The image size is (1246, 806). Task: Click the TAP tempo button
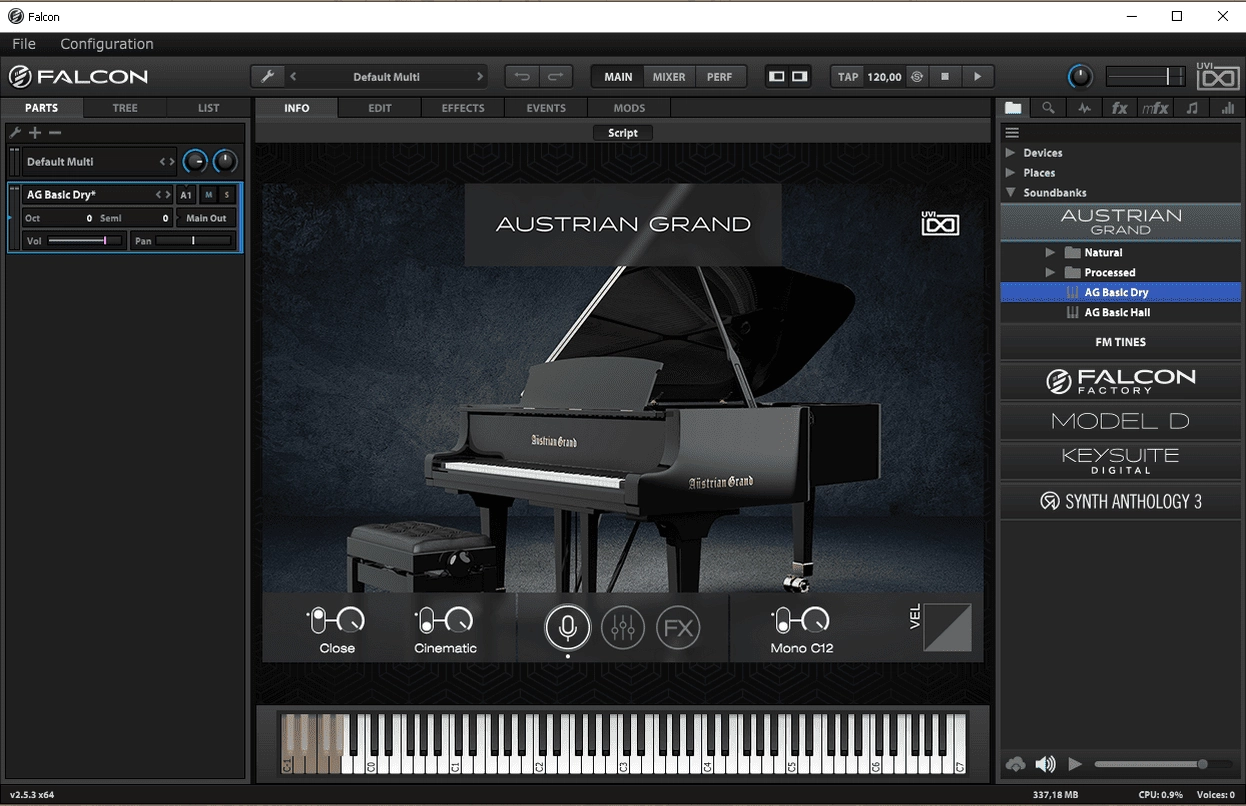point(848,77)
